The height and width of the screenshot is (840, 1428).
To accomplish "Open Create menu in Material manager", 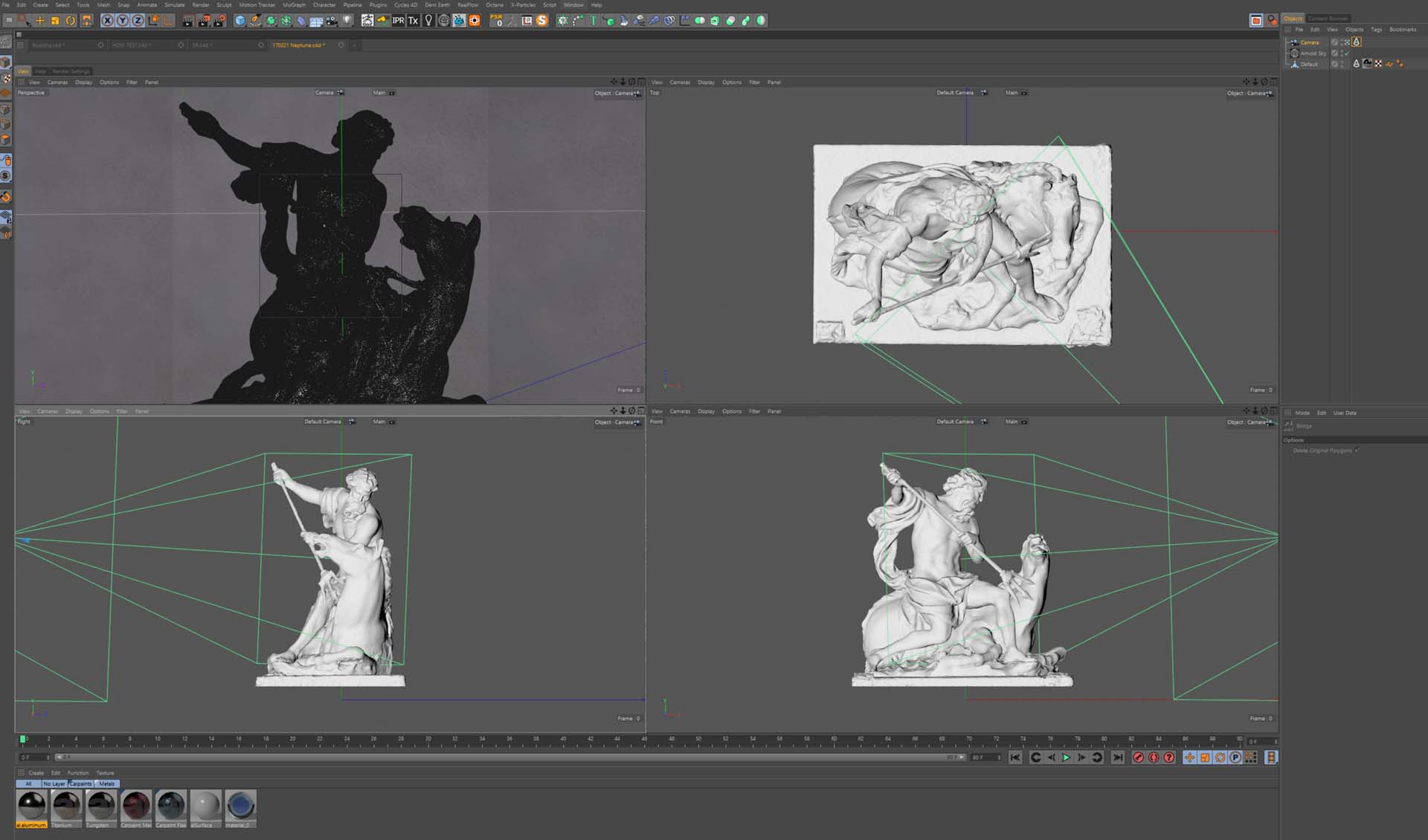I will pos(36,773).
